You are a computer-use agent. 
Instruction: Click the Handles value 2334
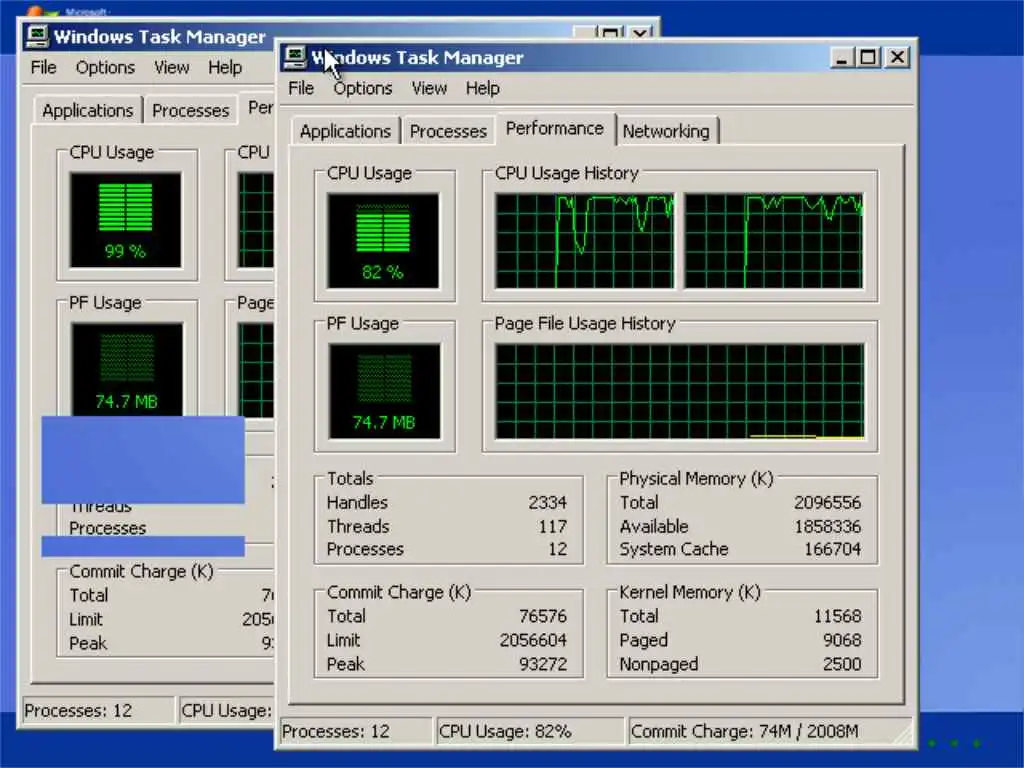[x=547, y=502]
